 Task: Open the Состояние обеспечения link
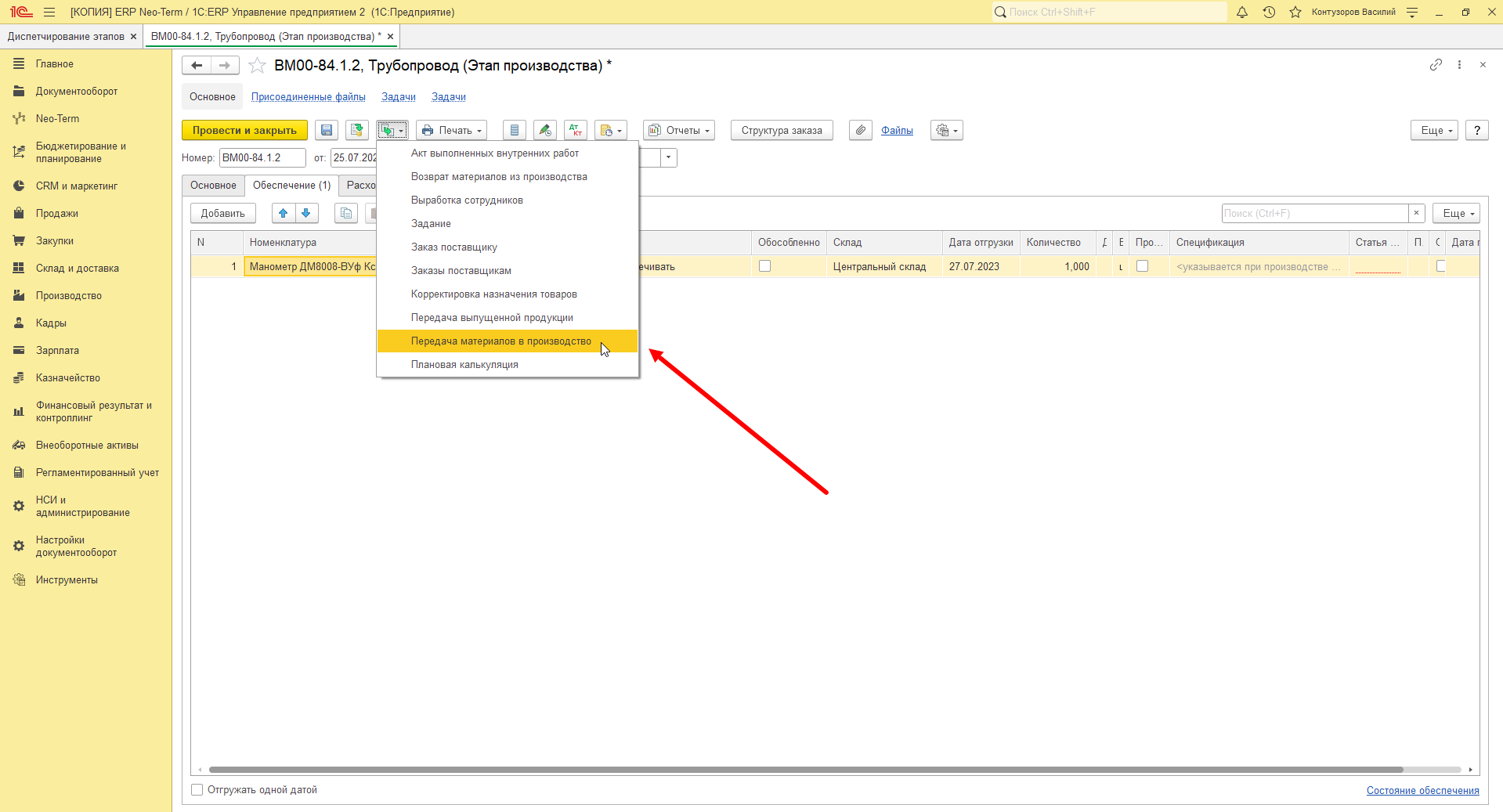(1422, 791)
